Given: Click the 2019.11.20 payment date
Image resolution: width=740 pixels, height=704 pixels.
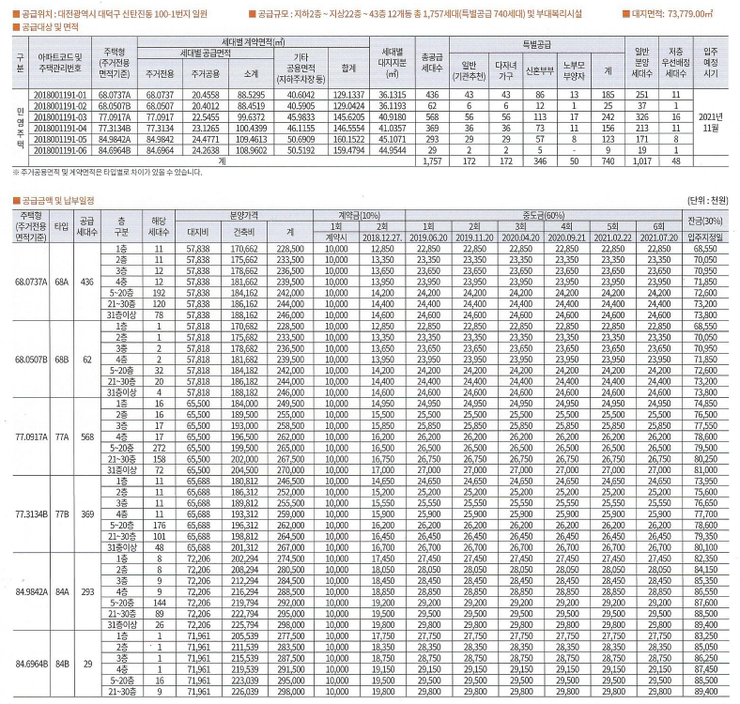Looking at the screenshot, I should (x=474, y=237).
